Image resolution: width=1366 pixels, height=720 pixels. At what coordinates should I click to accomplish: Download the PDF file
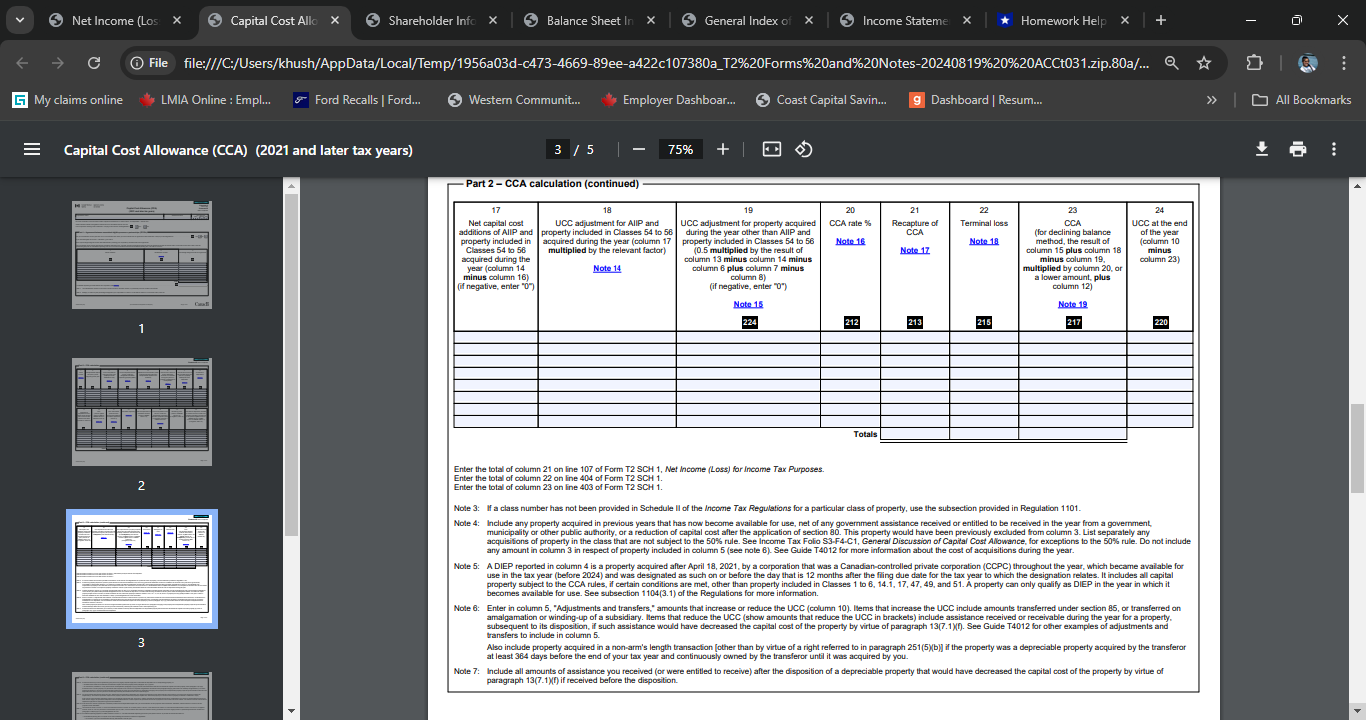(1262, 149)
